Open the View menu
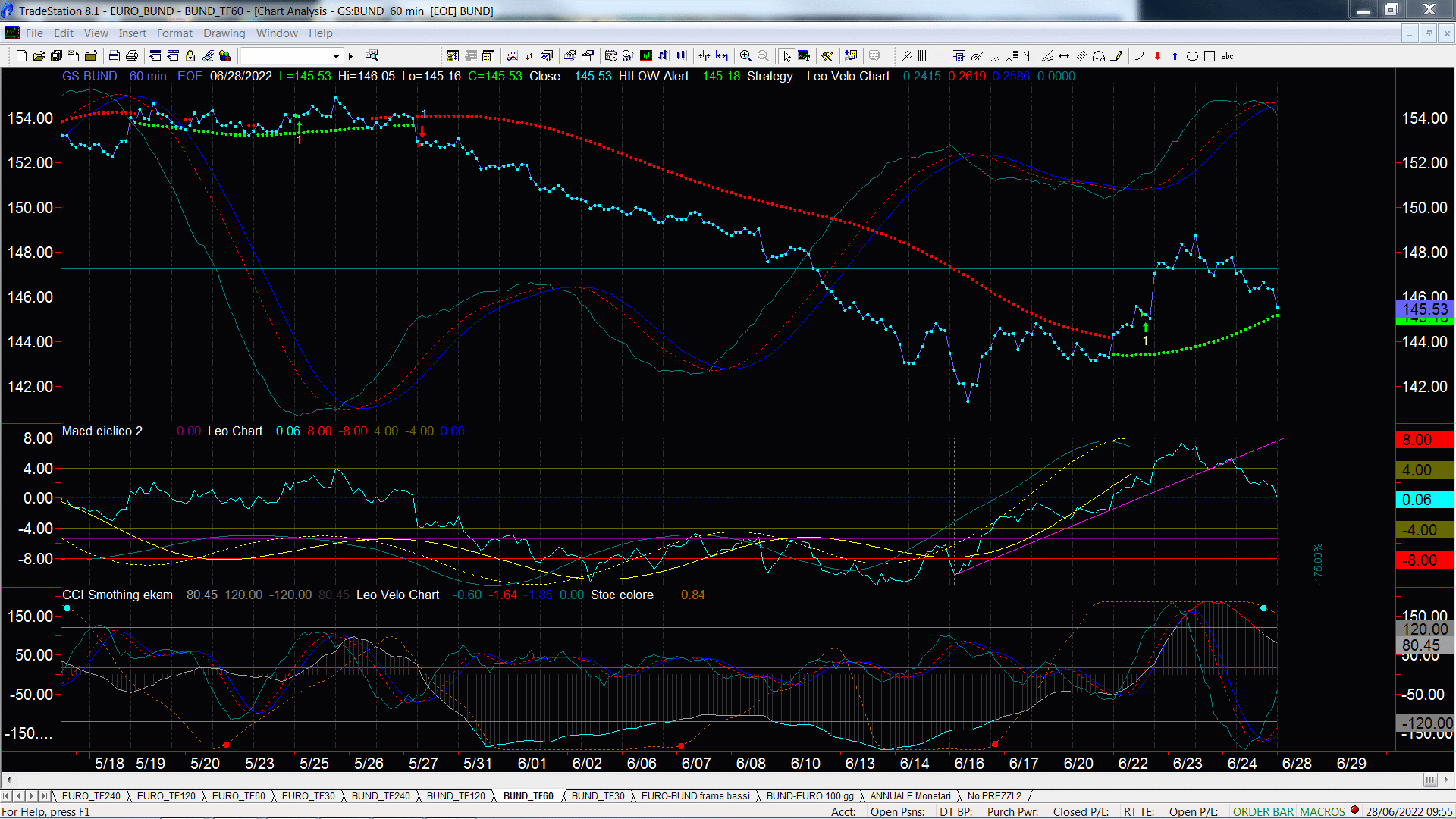The height and width of the screenshot is (819, 1456). point(96,33)
